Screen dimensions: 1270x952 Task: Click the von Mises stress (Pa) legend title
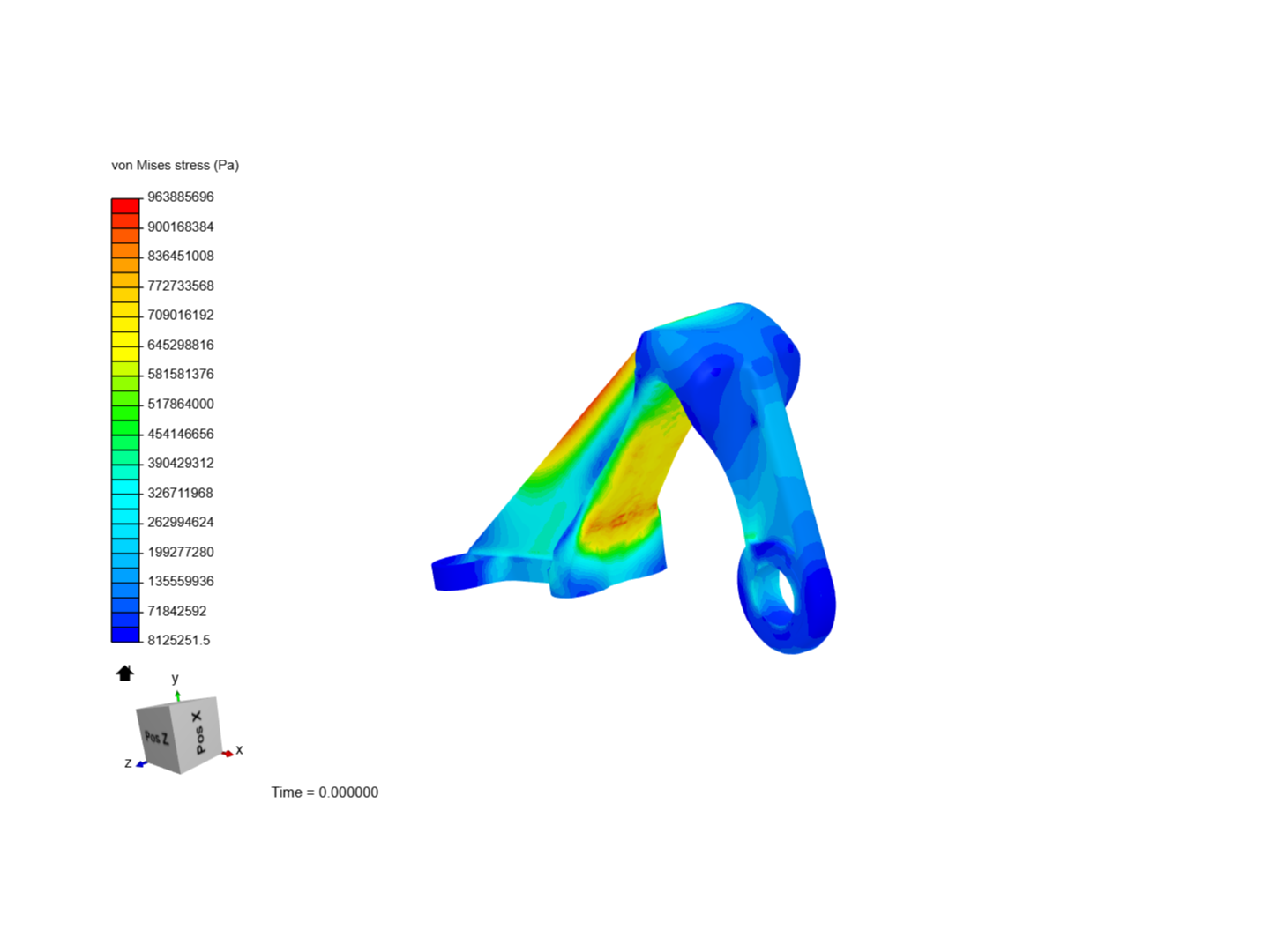click(175, 166)
